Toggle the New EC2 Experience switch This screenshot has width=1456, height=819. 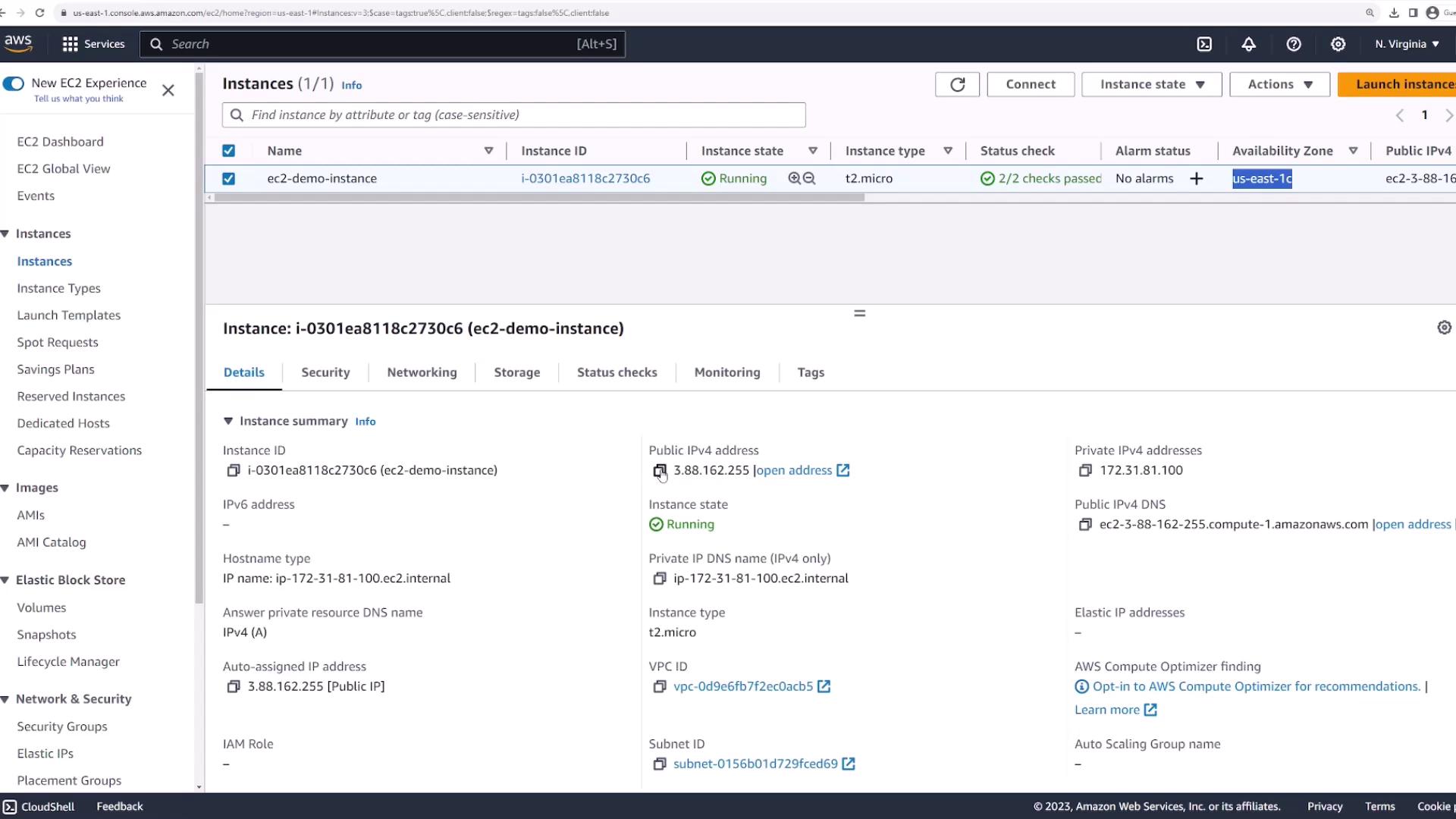[14, 83]
